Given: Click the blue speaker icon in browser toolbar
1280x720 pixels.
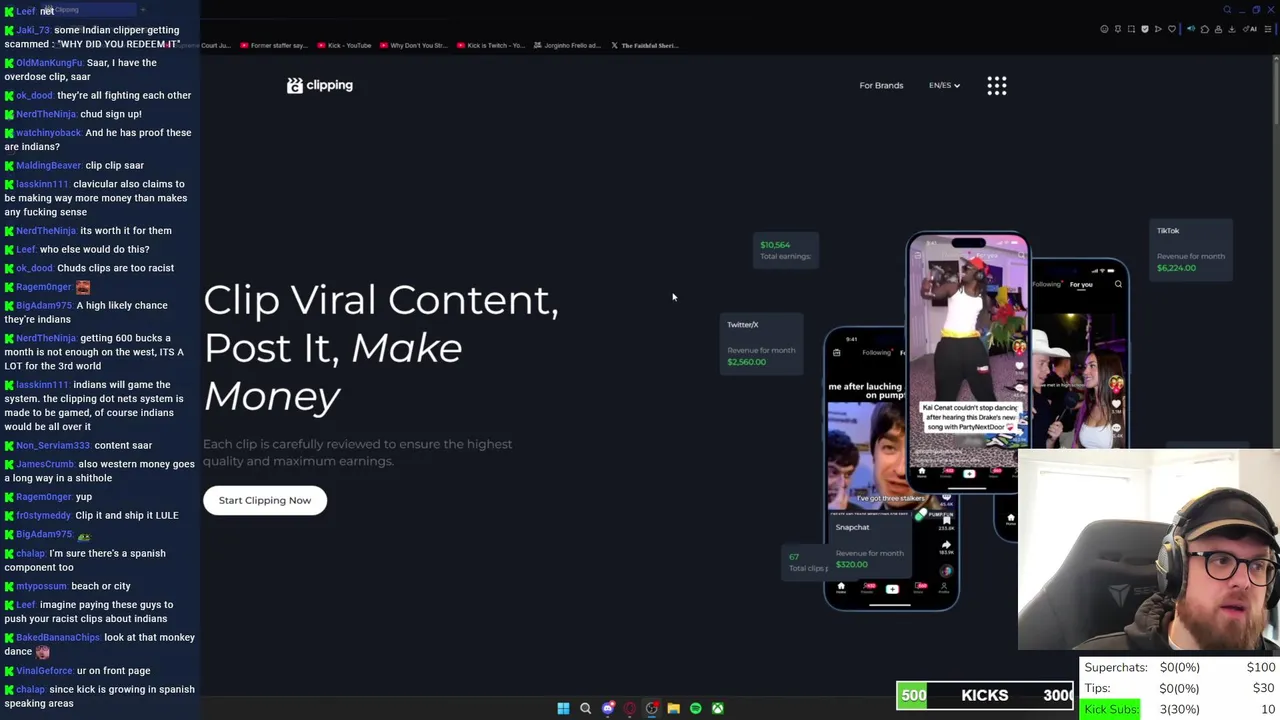Looking at the screenshot, I should (1191, 29).
